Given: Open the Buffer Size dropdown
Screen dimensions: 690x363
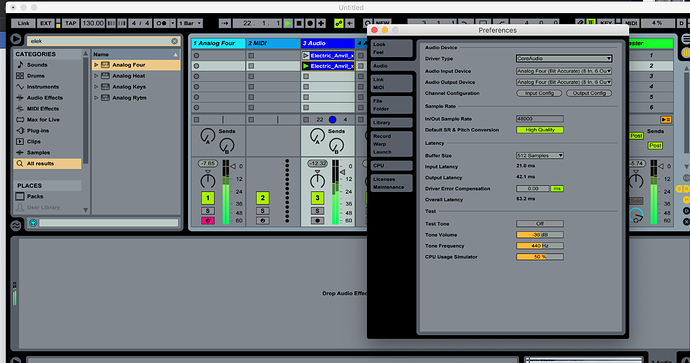Looking at the screenshot, I should click(x=540, y=156).
